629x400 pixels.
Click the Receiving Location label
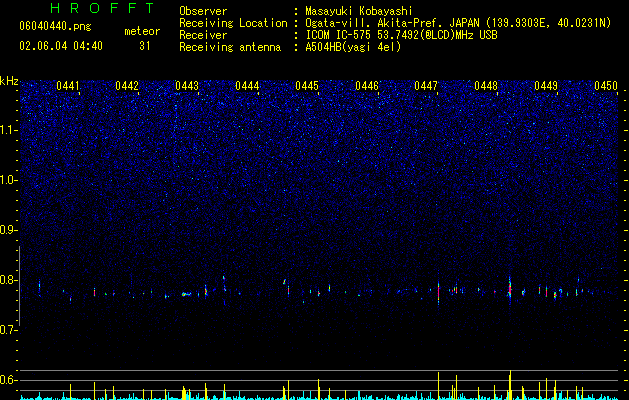click(233, 23)
